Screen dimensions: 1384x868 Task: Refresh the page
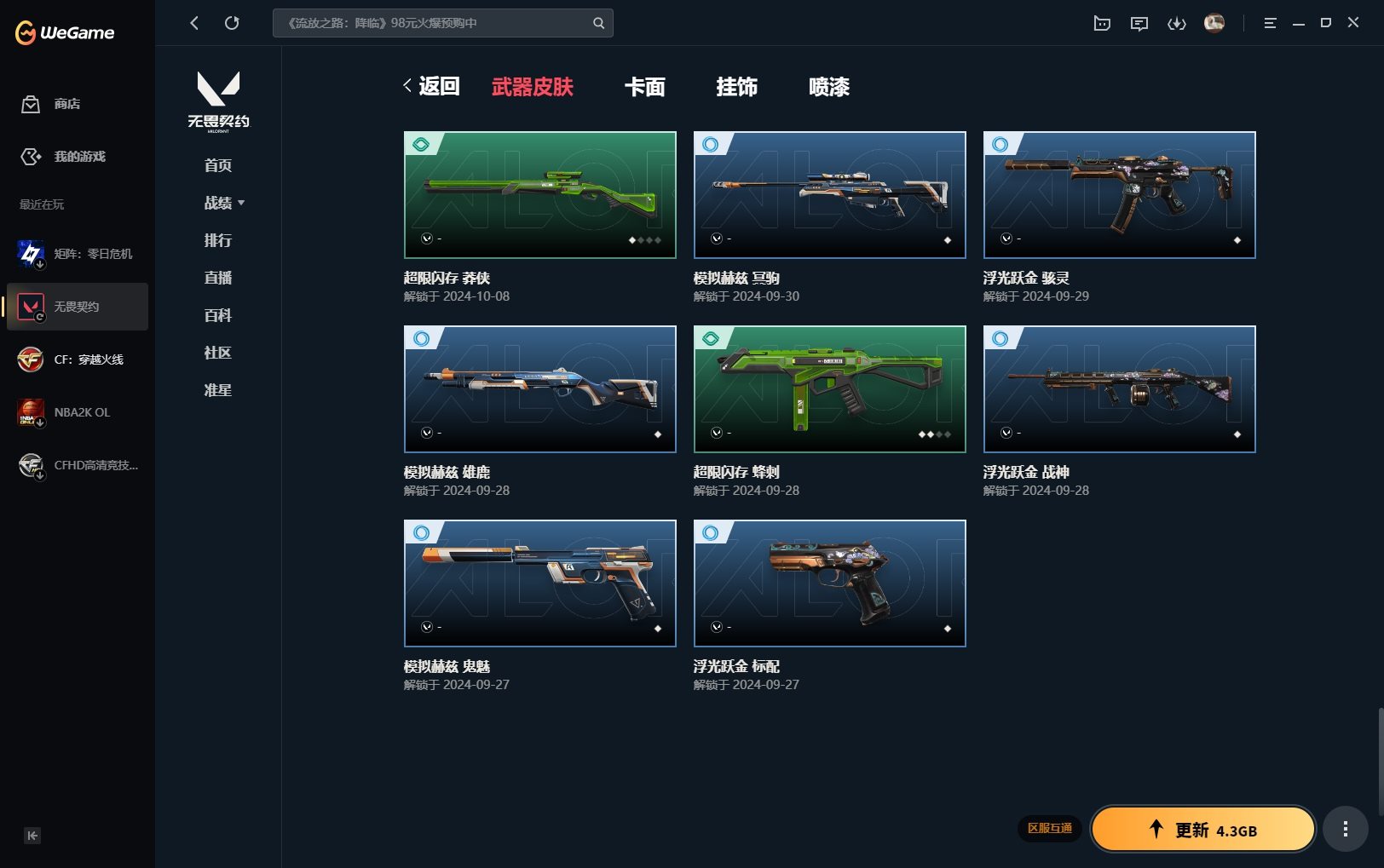point(232,23)
